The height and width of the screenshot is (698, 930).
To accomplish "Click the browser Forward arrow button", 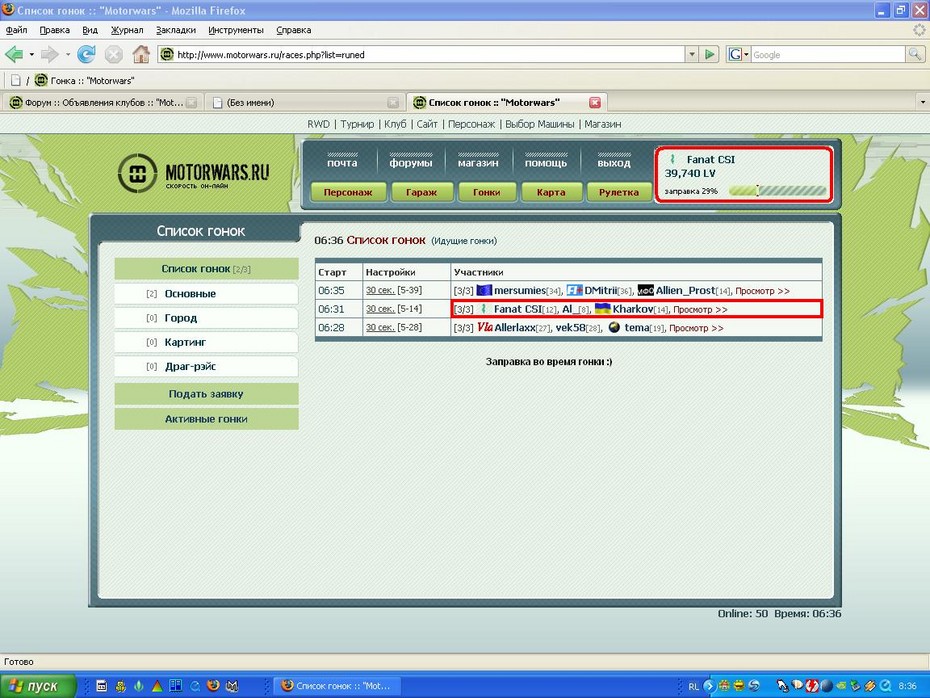I will 50,55.
